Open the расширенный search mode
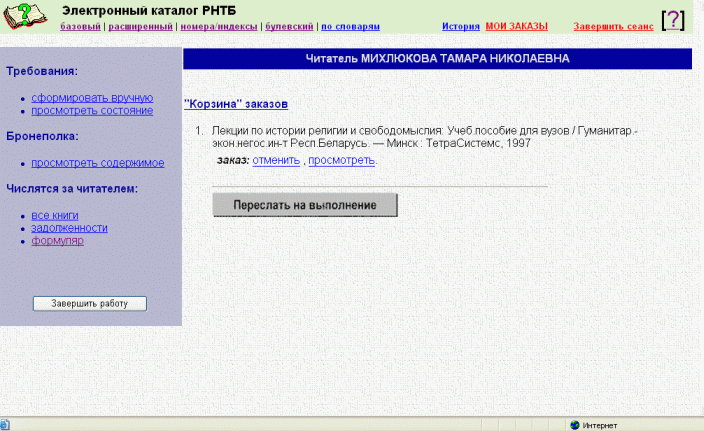The height and width of the screenshot is (431, 704). click(x=139, y=26)
